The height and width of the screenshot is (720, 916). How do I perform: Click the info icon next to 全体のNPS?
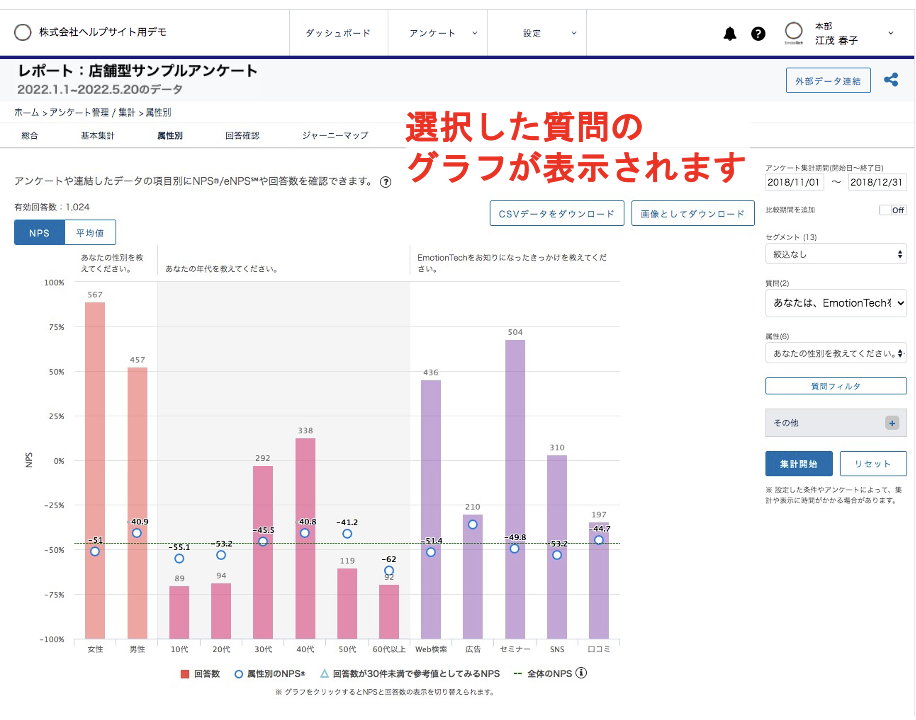click(581, 673)
